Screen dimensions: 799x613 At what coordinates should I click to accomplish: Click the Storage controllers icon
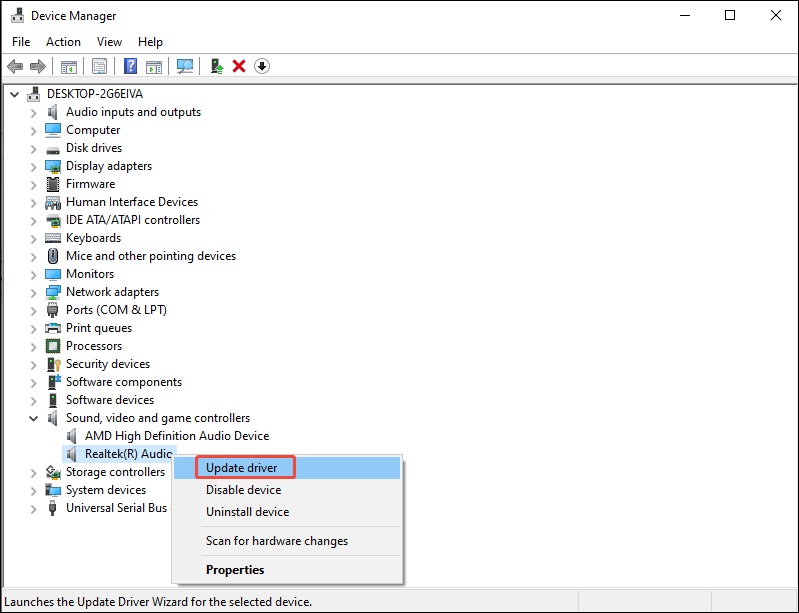tap(52, 472)
